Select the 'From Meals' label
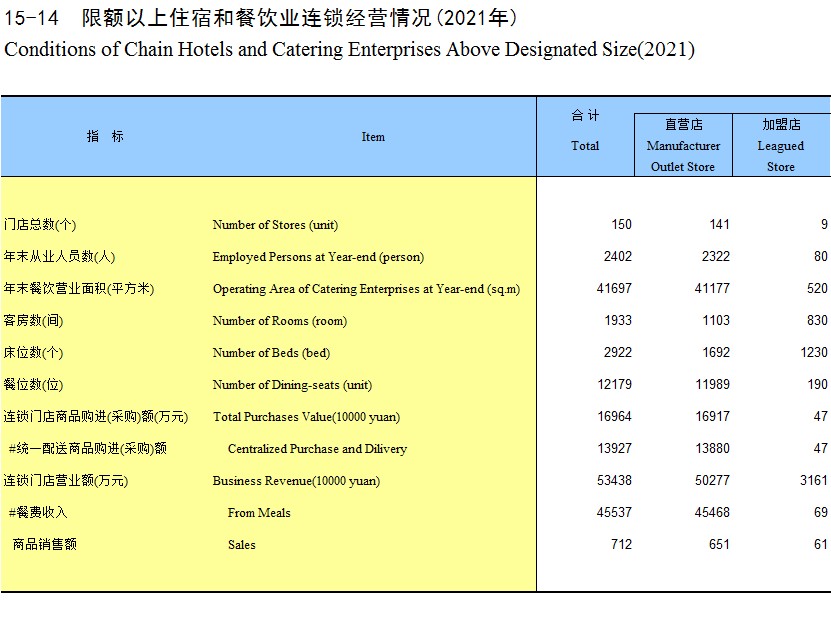 pyautogui.click(x=259, y=513)
